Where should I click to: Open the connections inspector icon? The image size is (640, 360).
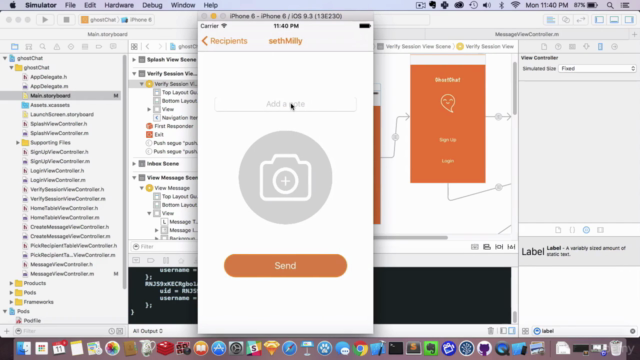click(614, 47)
